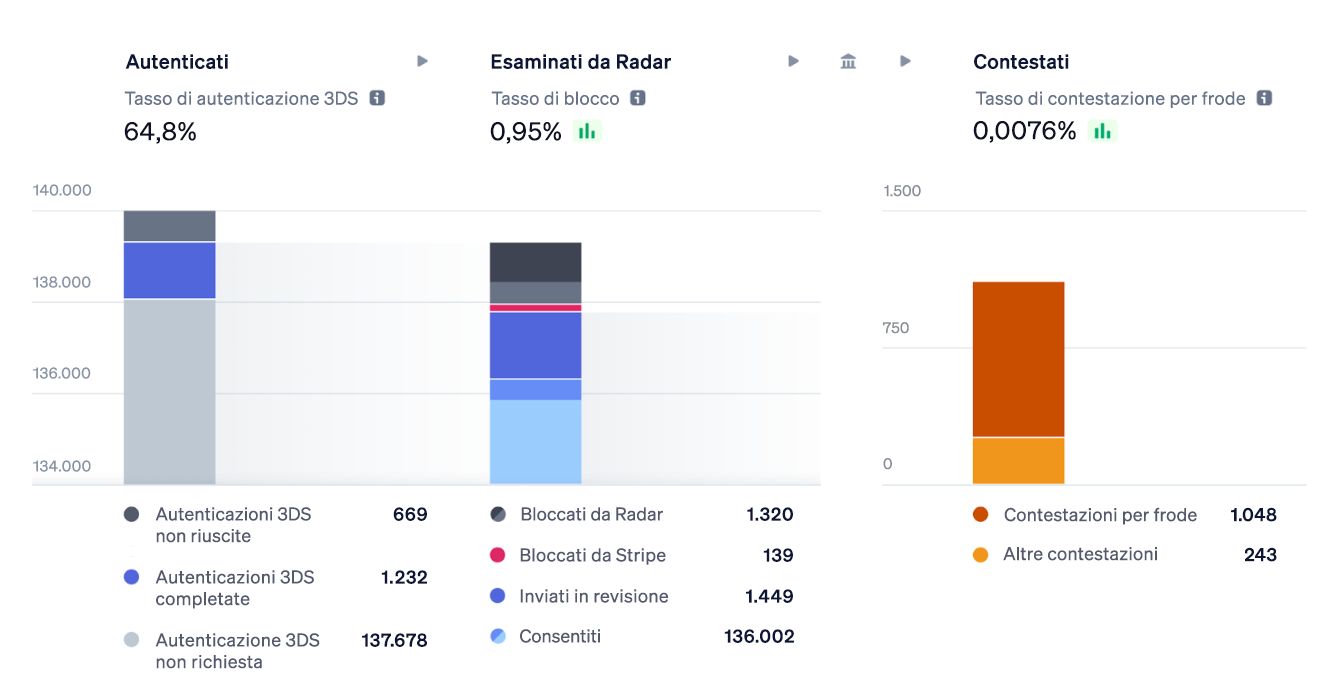Click the Autenticati heading

coord(177,62)
